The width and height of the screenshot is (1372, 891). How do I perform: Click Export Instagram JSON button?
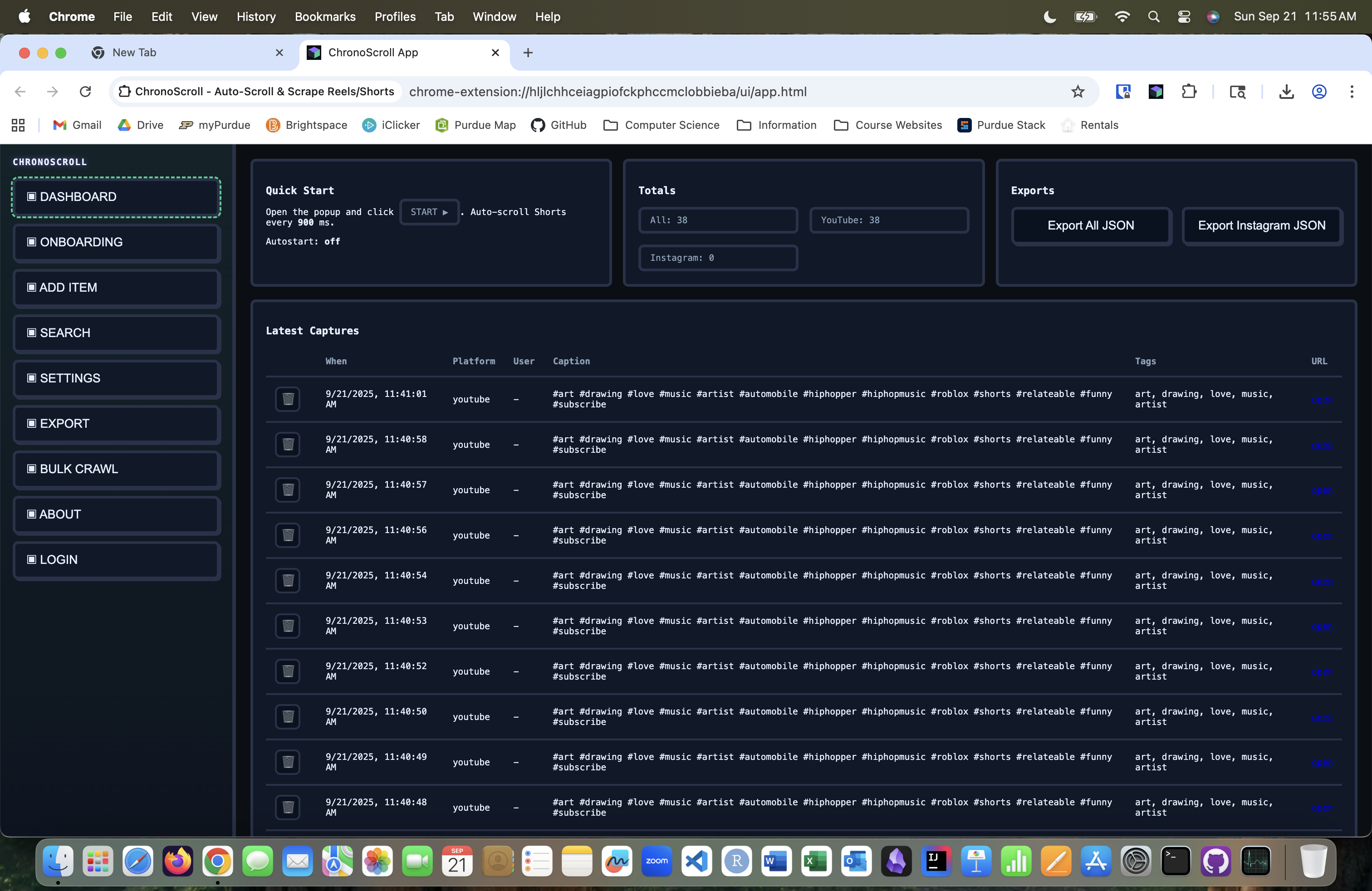pyautogui.click(x=1261, y=225)
